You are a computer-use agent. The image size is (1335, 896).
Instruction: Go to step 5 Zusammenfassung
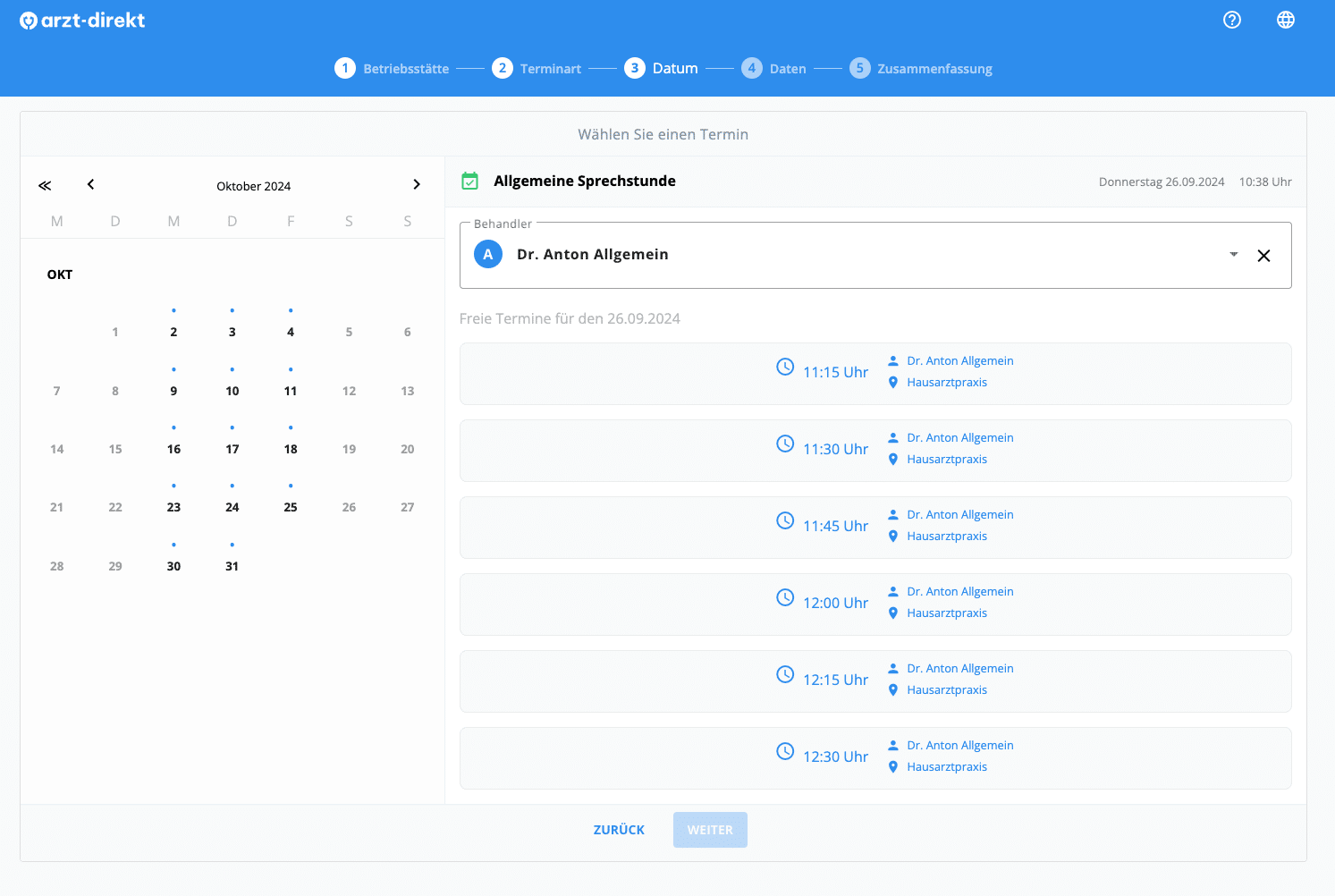pyautogui.click(x=921, y=68)
